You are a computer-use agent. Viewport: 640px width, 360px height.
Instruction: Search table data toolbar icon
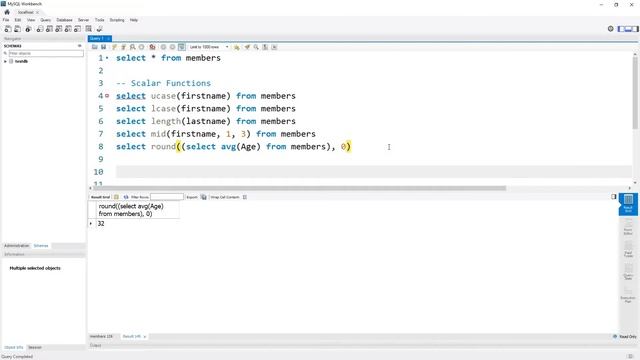click(x=89, y=29)
